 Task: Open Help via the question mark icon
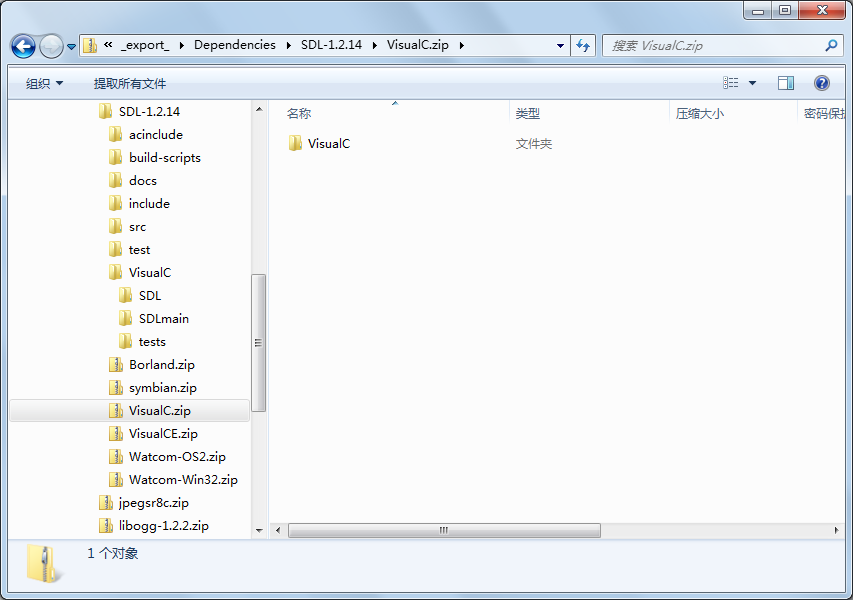point(822,82)
